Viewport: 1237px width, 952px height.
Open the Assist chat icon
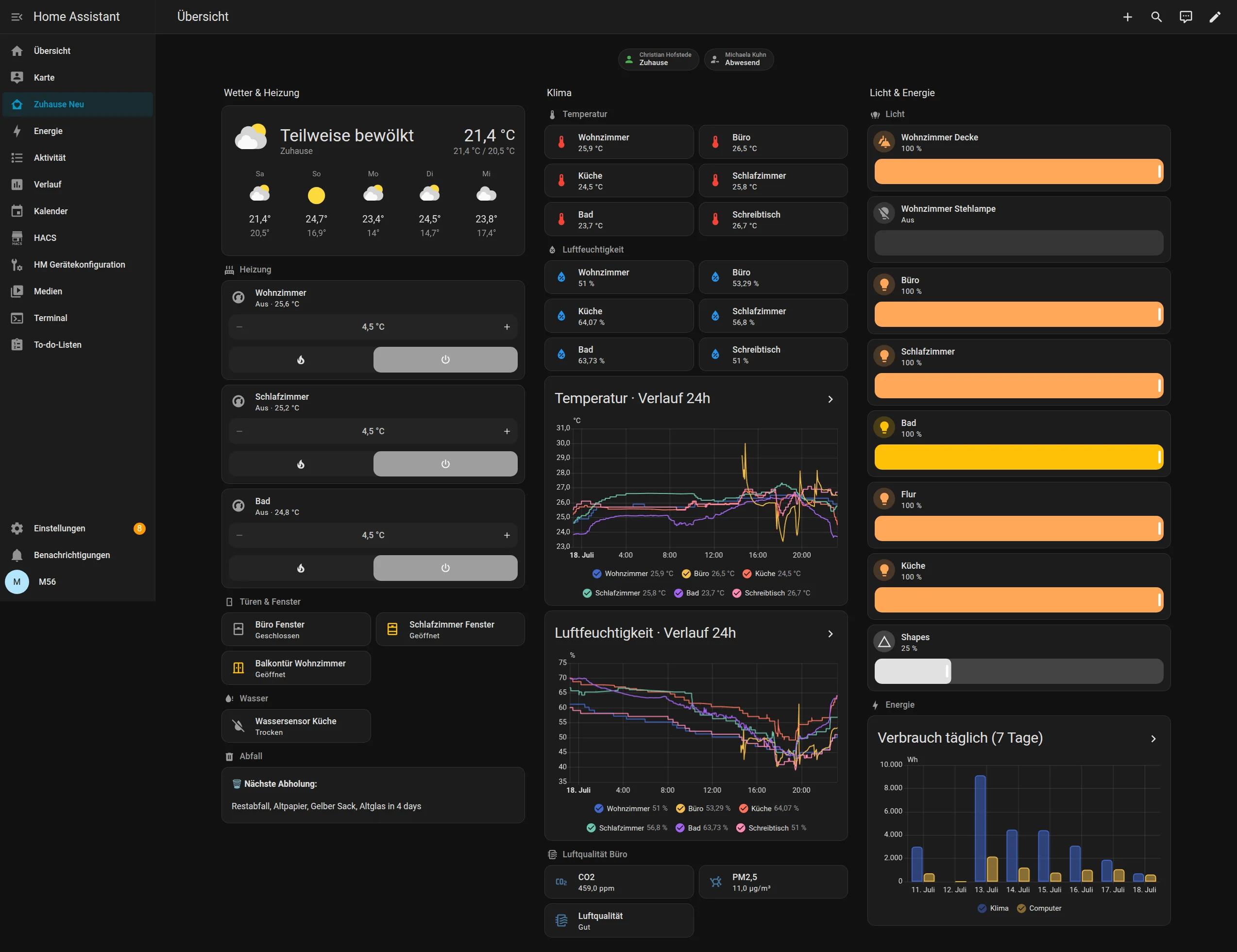tap(1186, 17)
